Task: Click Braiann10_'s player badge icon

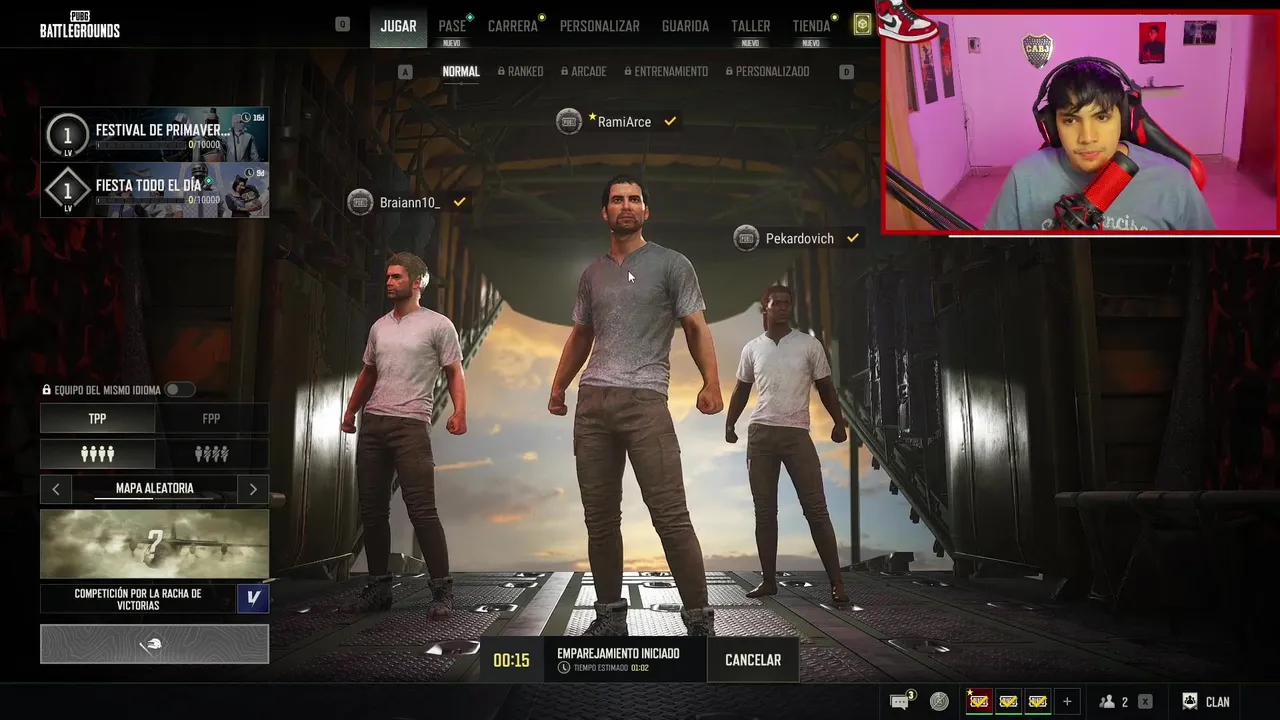Action: click(x=360, y=203)
